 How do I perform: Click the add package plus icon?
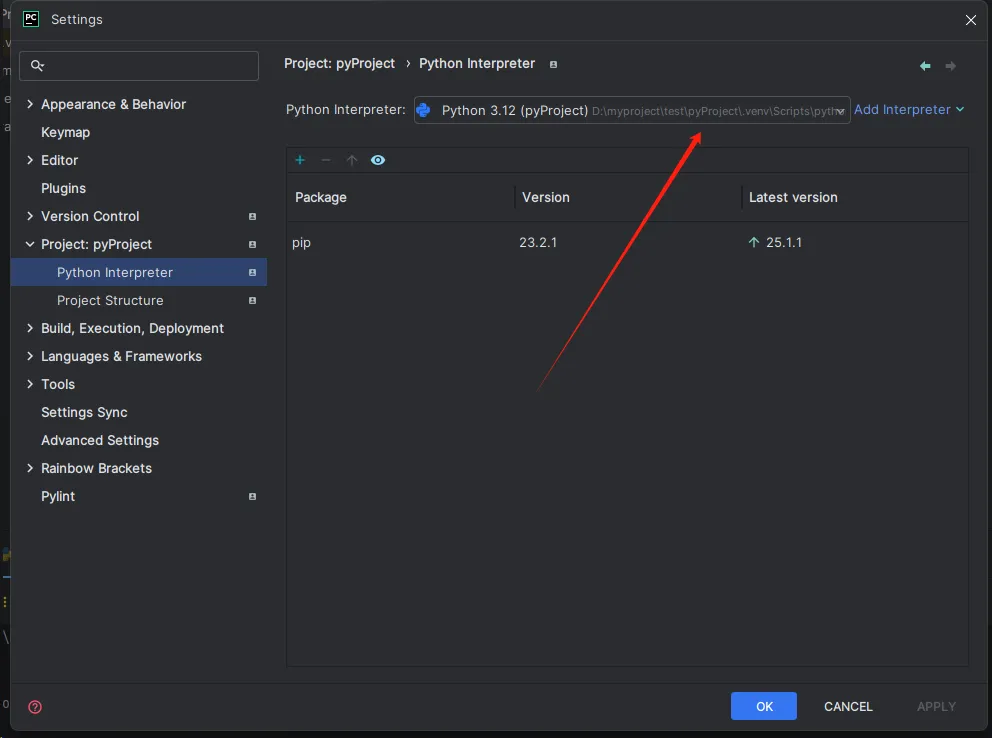pos(300,160)
